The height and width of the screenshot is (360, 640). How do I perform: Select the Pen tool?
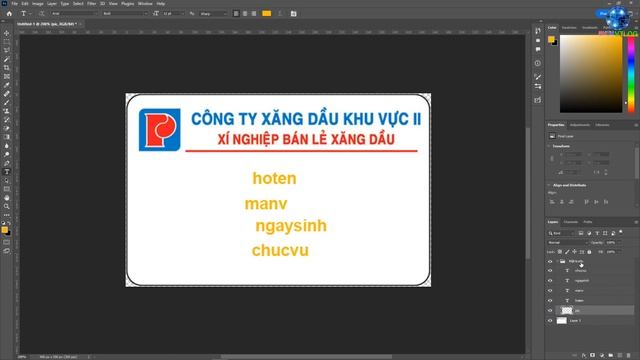(7, 163)
